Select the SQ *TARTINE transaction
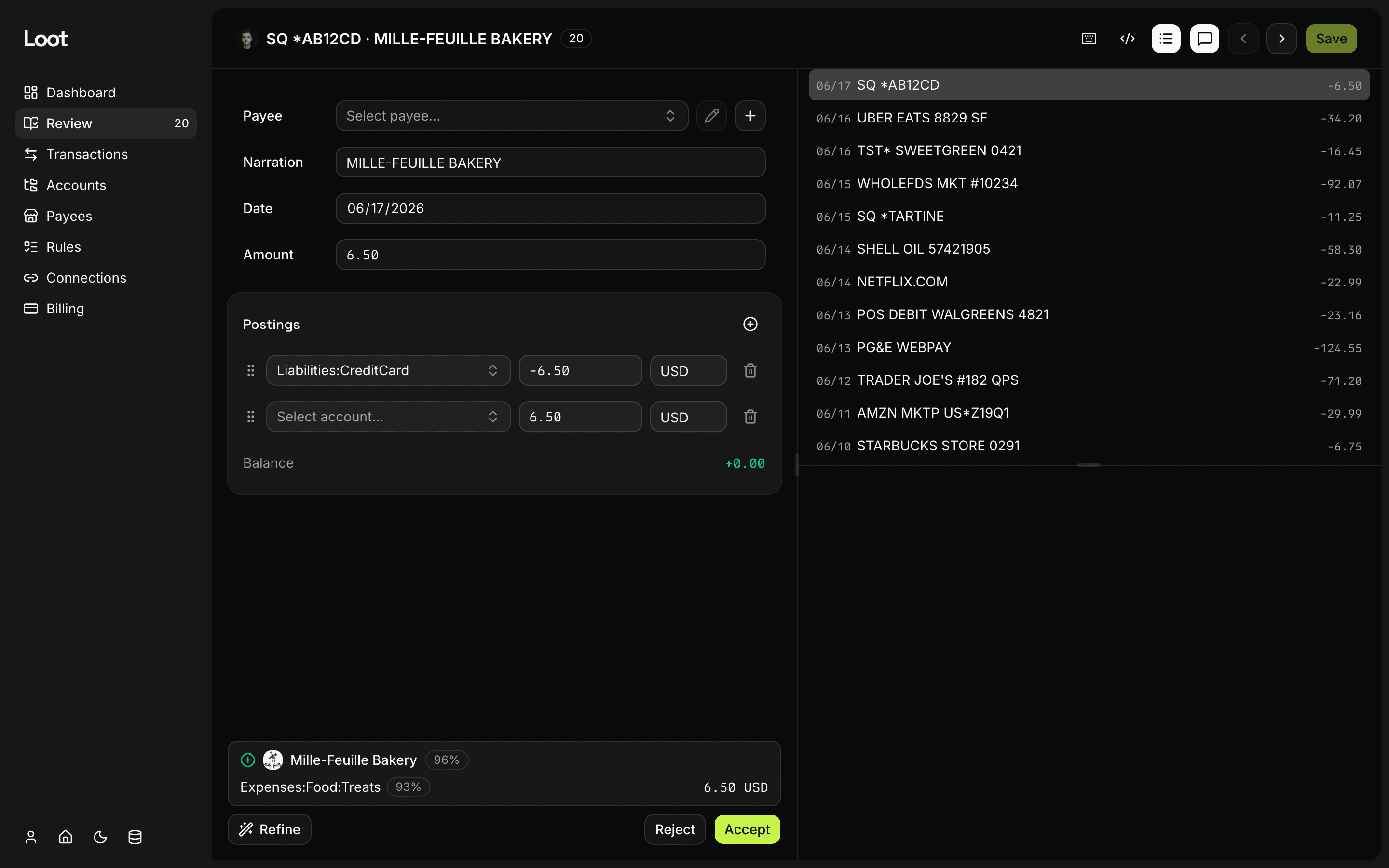This screenshot has width=1389, height=868. [1089, 216]
